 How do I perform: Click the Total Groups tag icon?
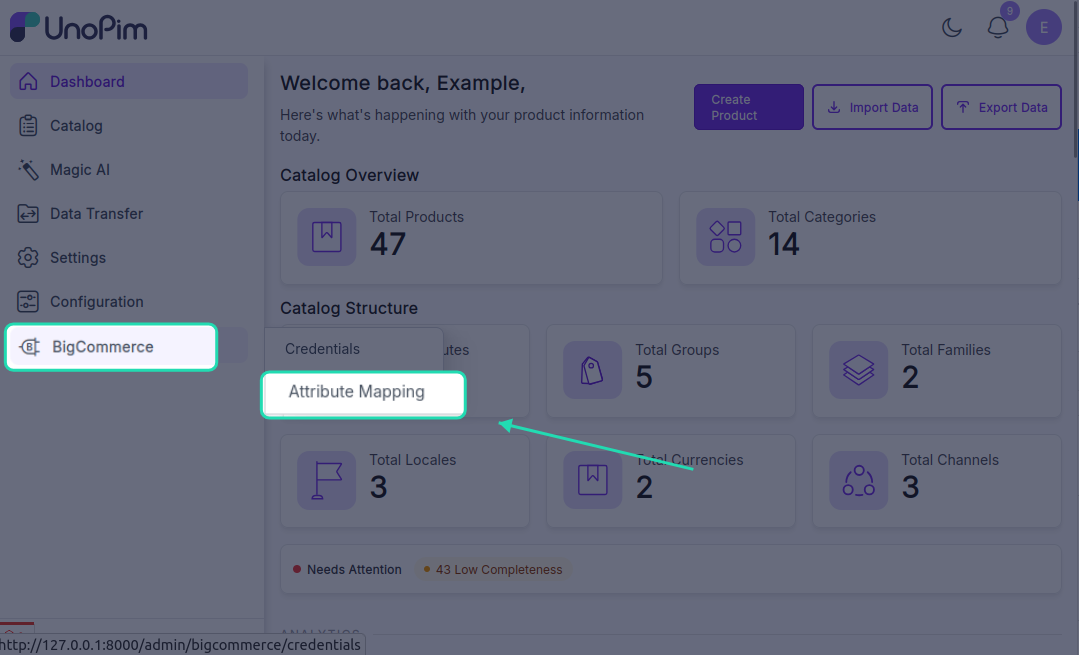(x=592, y=370)
